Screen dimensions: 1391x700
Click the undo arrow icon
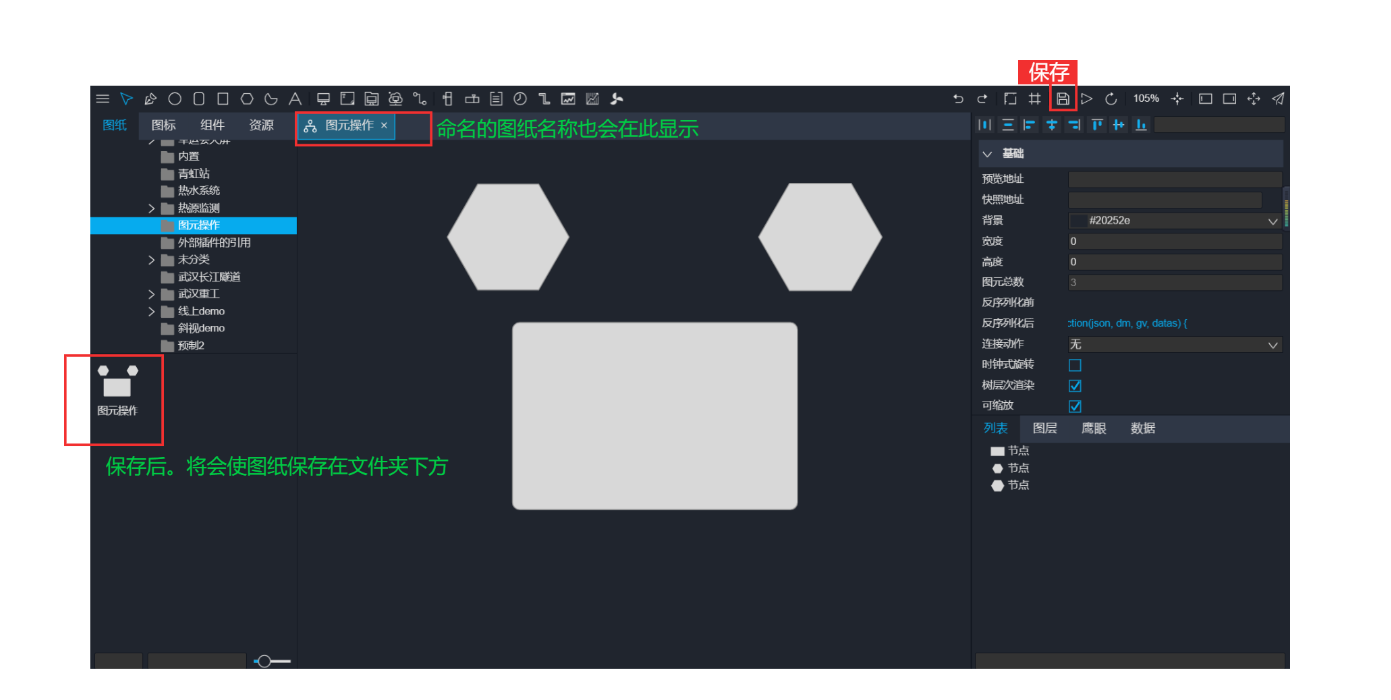tap(958, 99)
